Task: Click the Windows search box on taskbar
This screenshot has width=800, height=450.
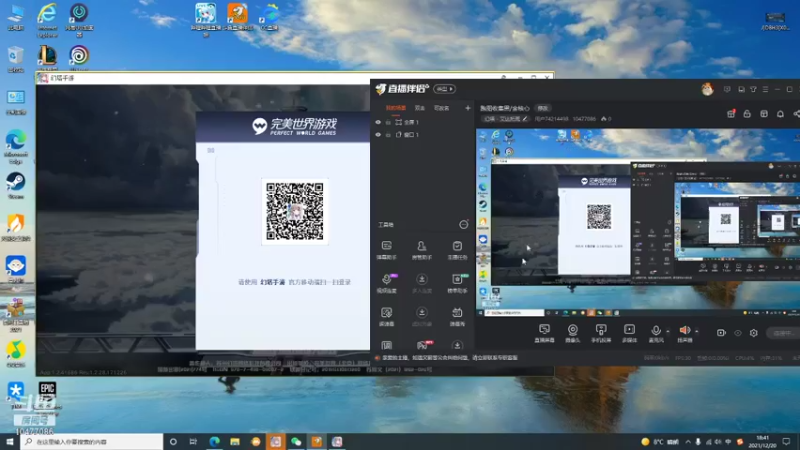Action: (92, 442)
